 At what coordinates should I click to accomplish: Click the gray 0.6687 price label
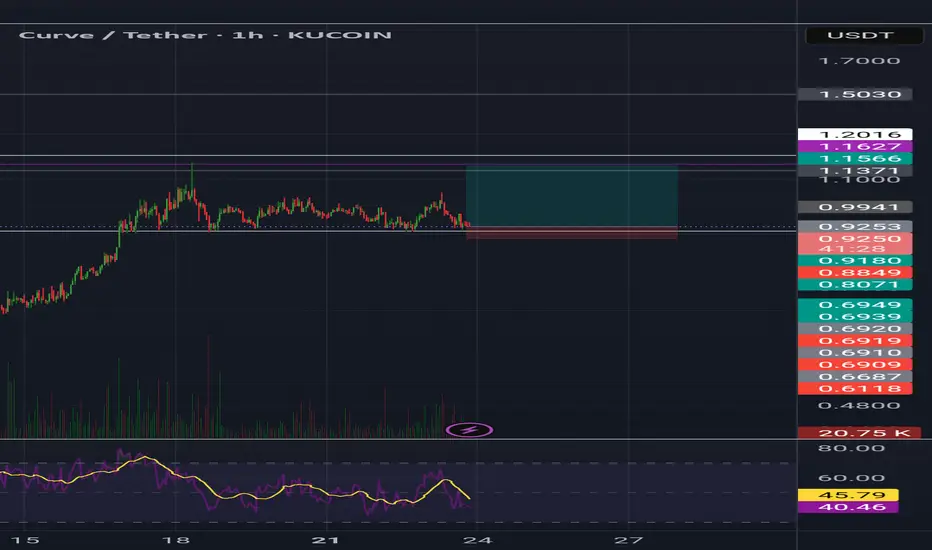(x=855, y=376)
